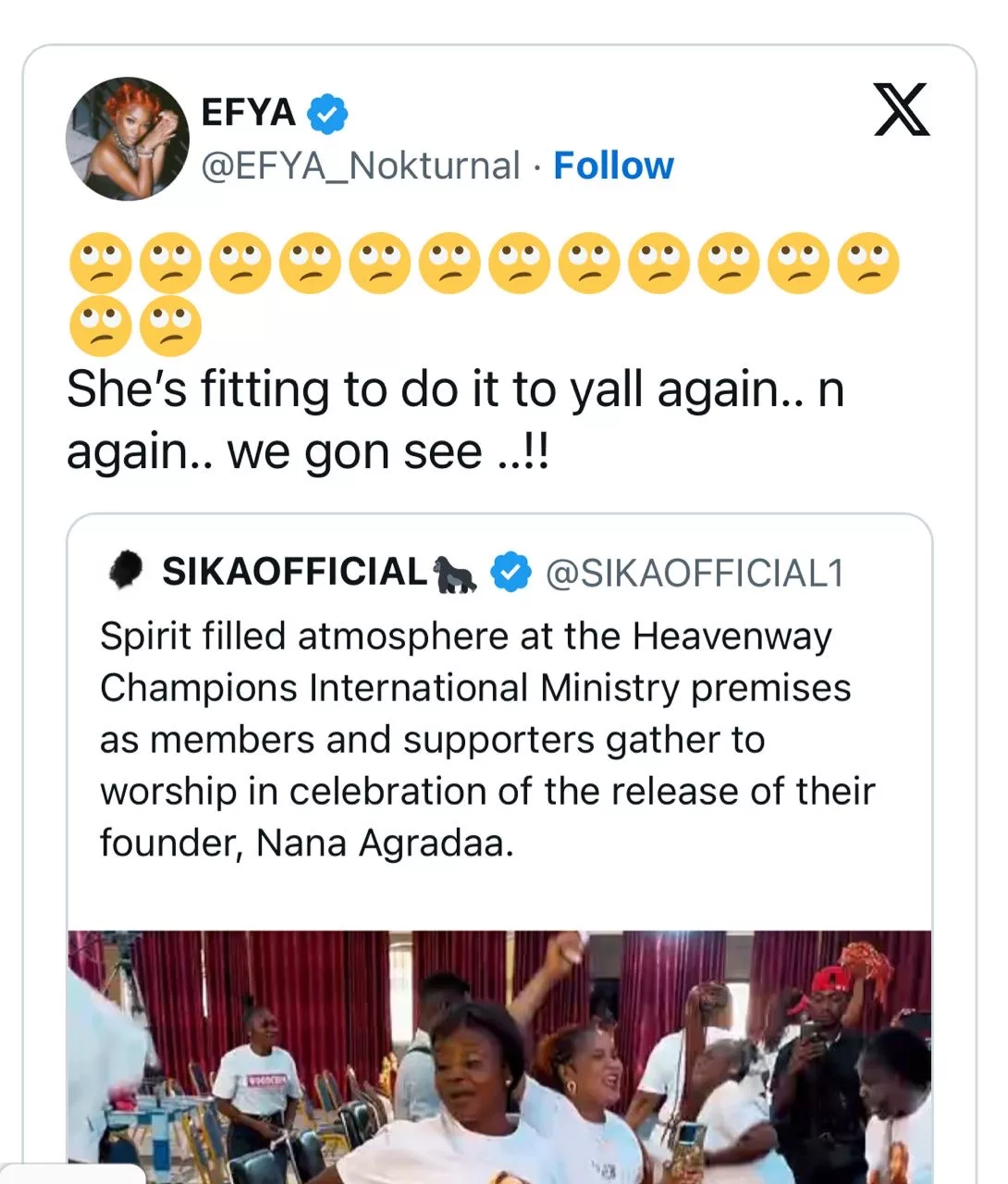Click the "founder, Nana Agradaa." line

(x=306, y=843)
